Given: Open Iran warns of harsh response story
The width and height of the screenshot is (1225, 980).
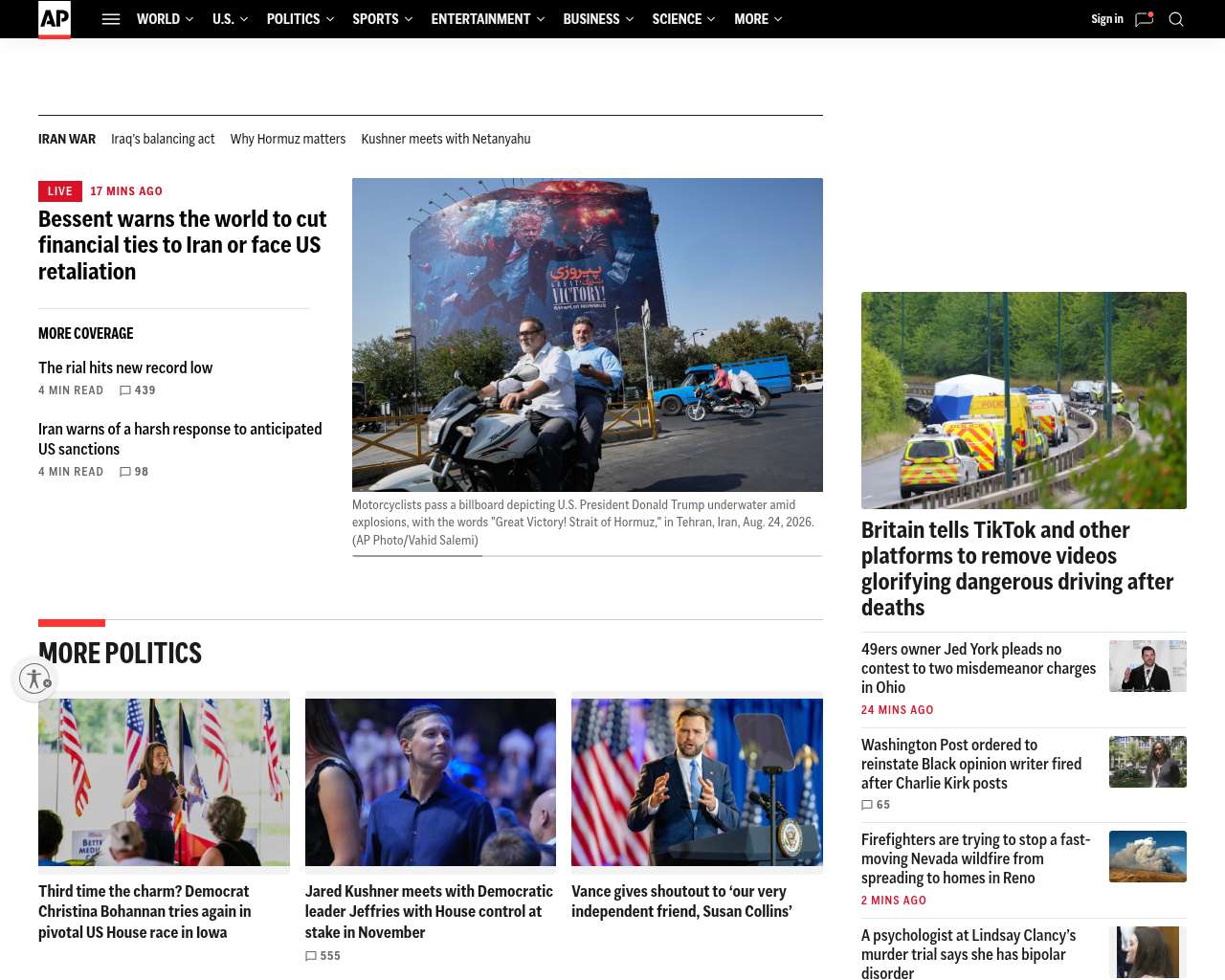Looking at the screenshot, I should (180, 439).
